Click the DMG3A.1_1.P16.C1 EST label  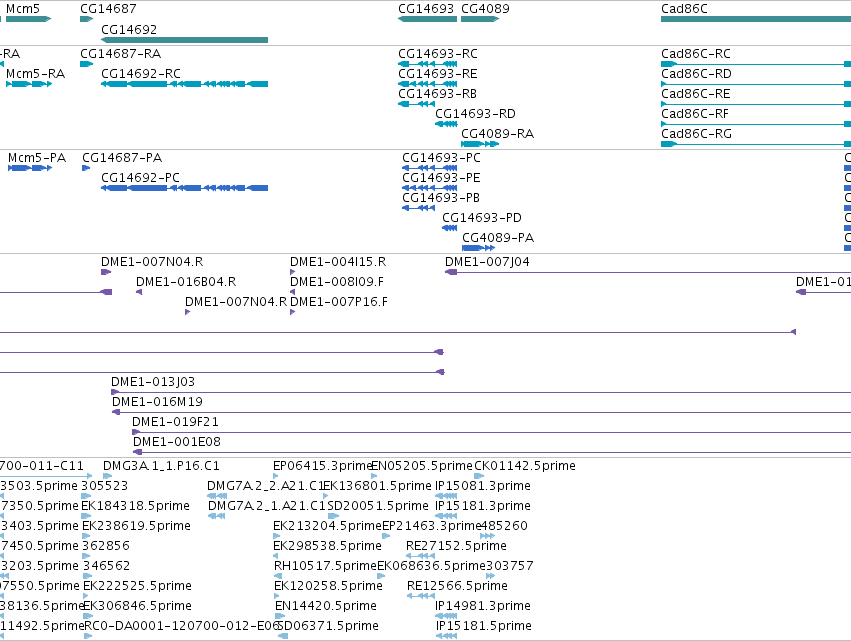click(x=161, y=466)
